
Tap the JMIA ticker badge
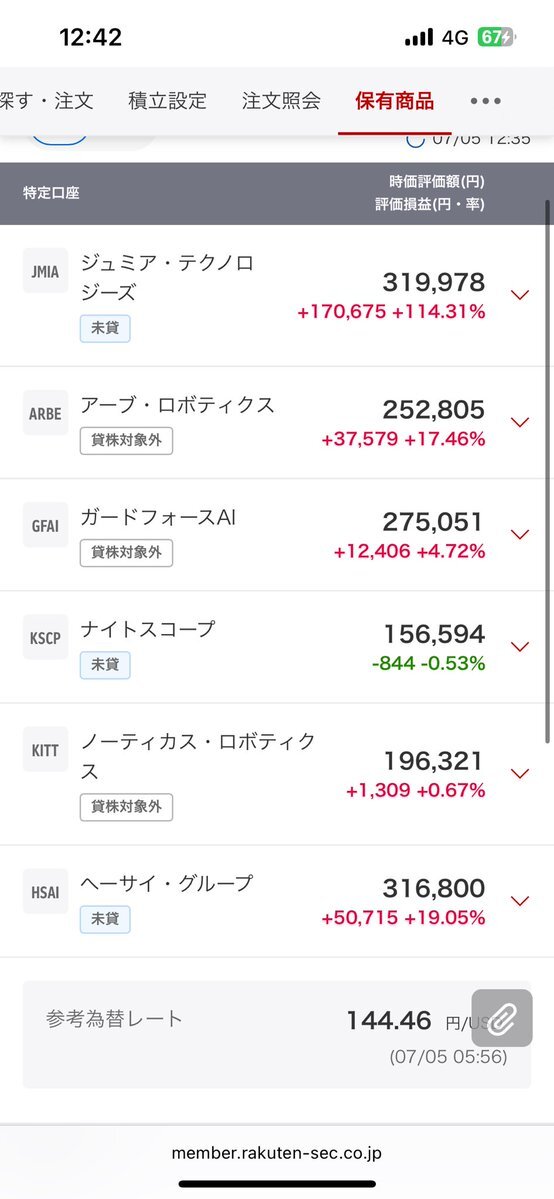[45, 271]
